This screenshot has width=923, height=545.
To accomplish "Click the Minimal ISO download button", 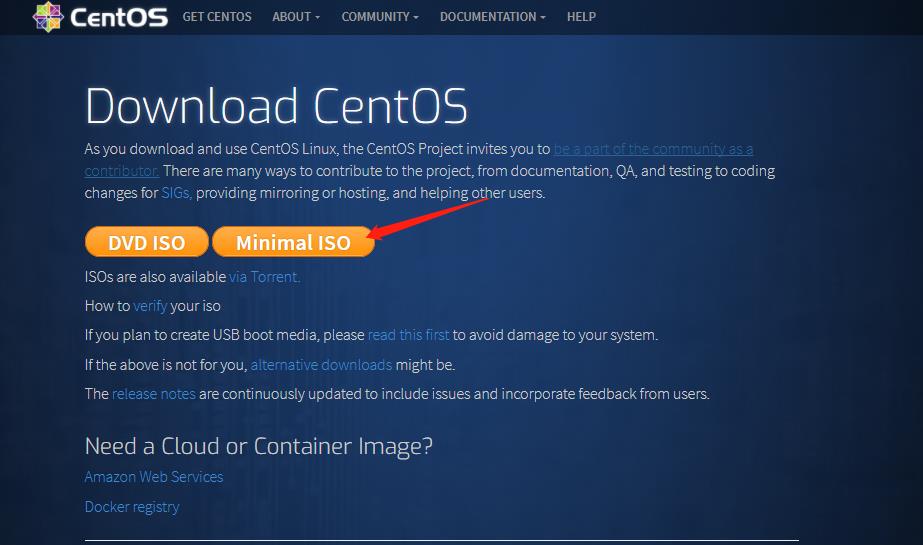I will (293, 242).
